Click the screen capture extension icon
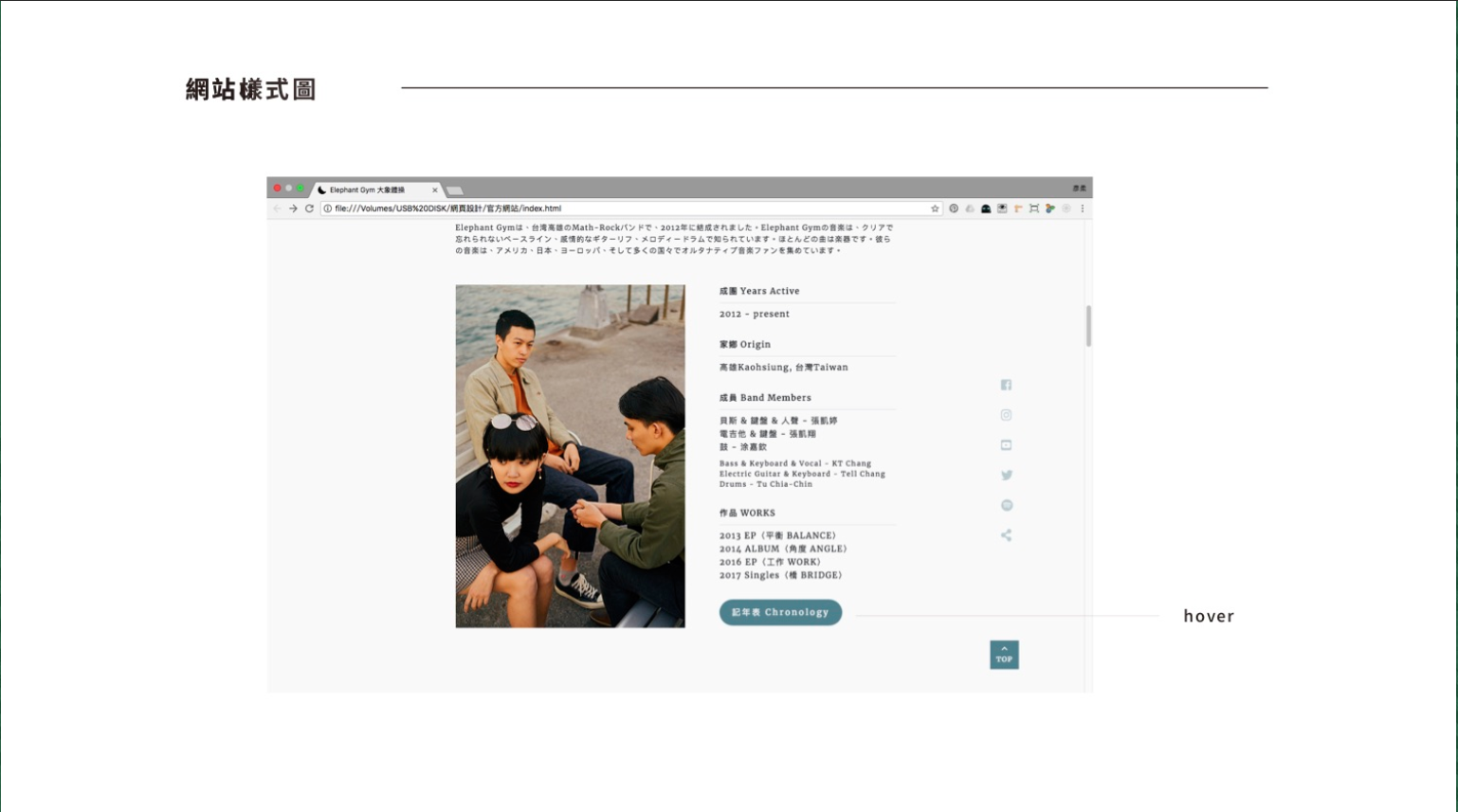The width and height of the screenshot is (1458, 812). coord(1034,208)
